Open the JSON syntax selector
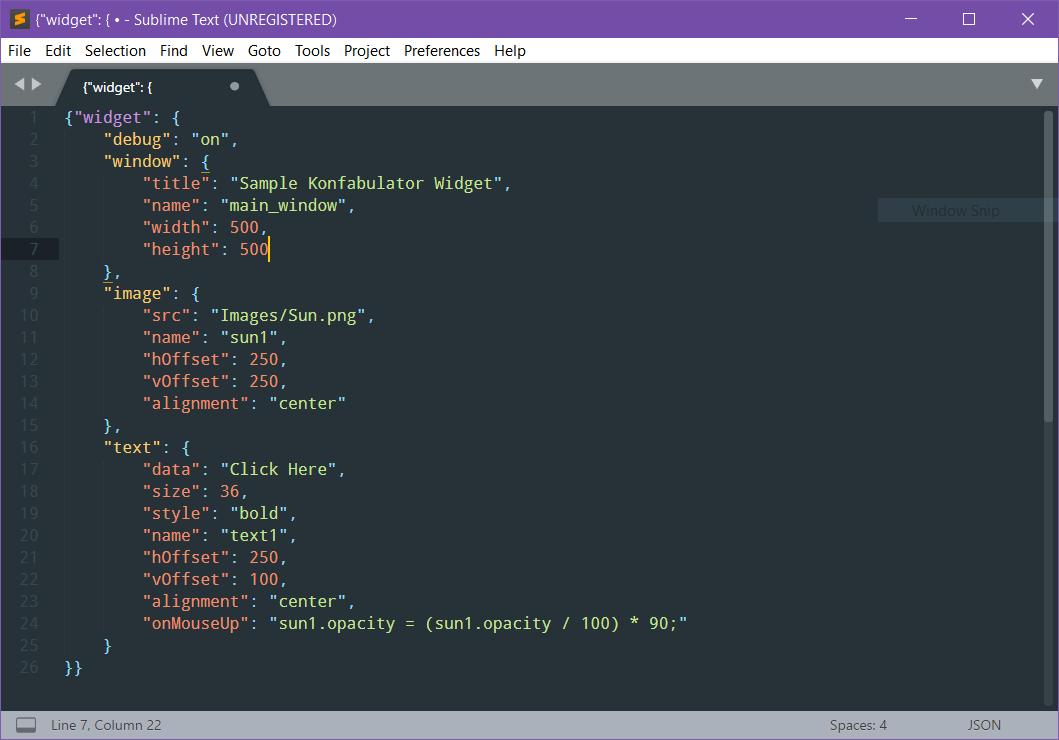The height and width of the screenshot is (740, 1059). coord(984,725)
